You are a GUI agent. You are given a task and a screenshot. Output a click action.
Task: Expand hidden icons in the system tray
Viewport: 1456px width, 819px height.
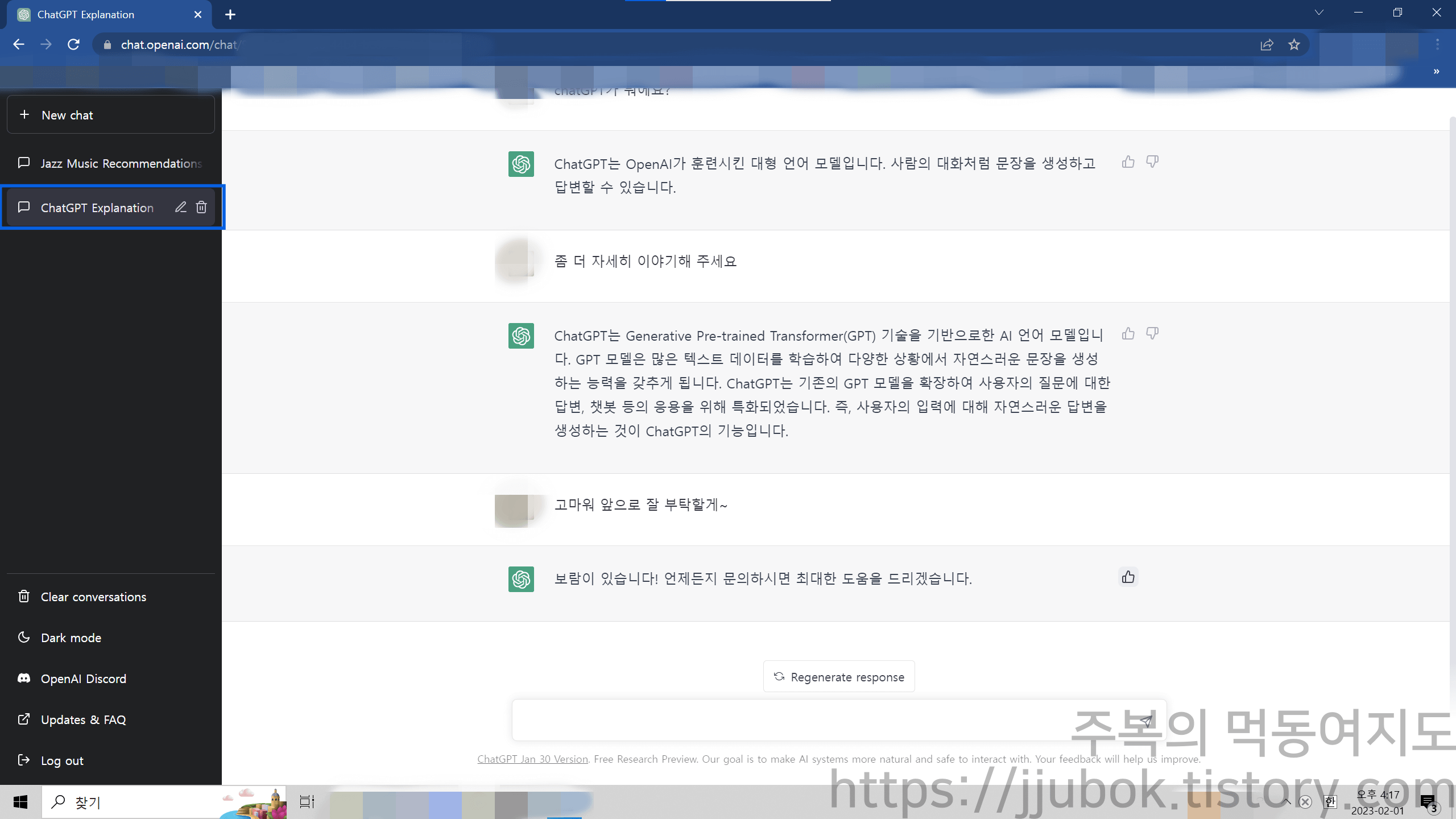click(x=1287, y=802)
